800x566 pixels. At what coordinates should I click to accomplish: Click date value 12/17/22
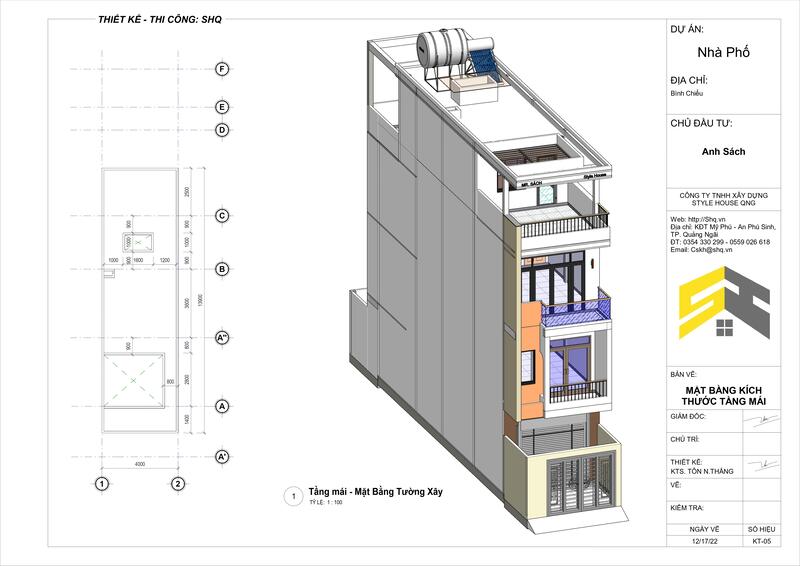tap(704, 542)
